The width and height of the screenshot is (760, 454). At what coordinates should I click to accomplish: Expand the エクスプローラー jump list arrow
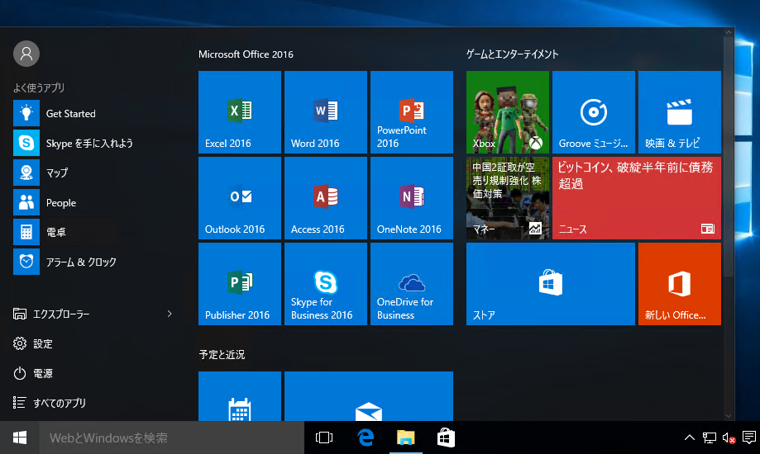pos(170,314)
